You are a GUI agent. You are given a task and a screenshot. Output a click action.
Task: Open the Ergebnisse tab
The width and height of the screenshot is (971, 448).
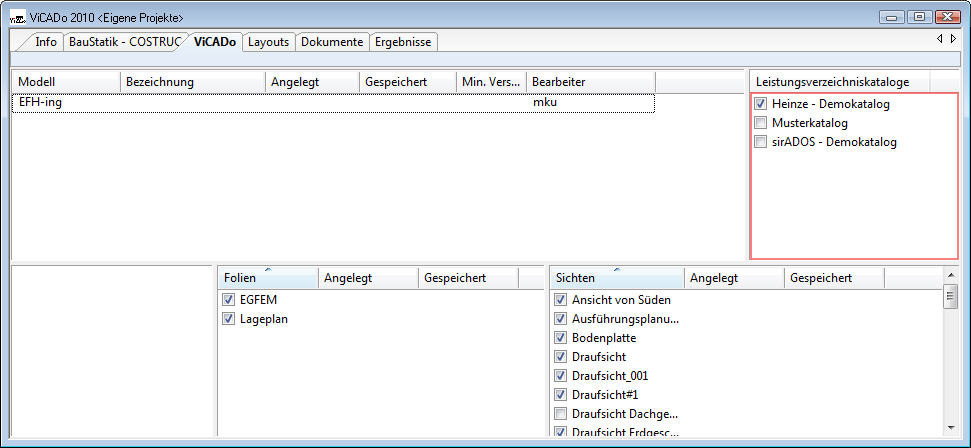click(403, 42)
